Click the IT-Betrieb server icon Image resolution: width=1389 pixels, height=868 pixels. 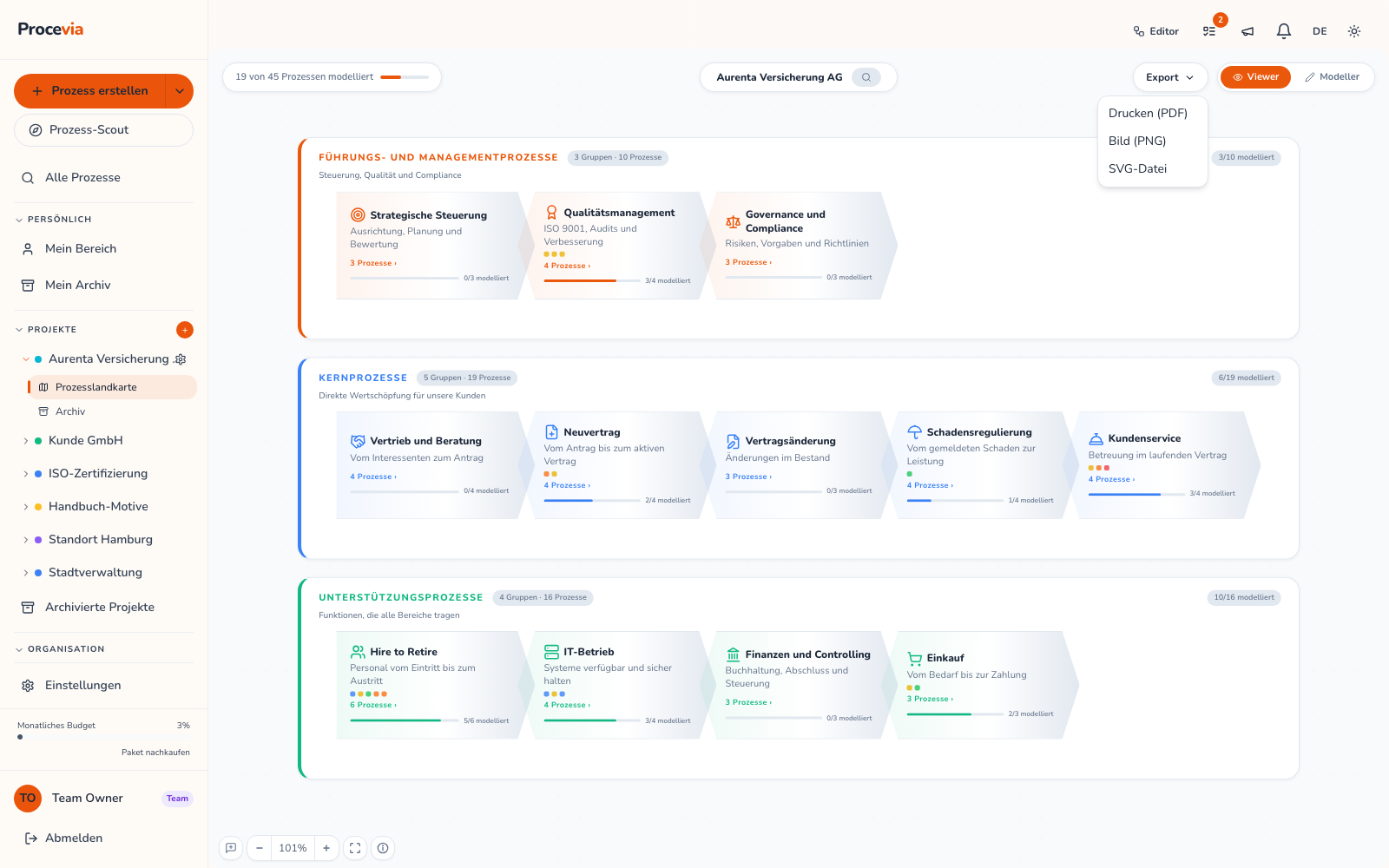pos(551,652)
